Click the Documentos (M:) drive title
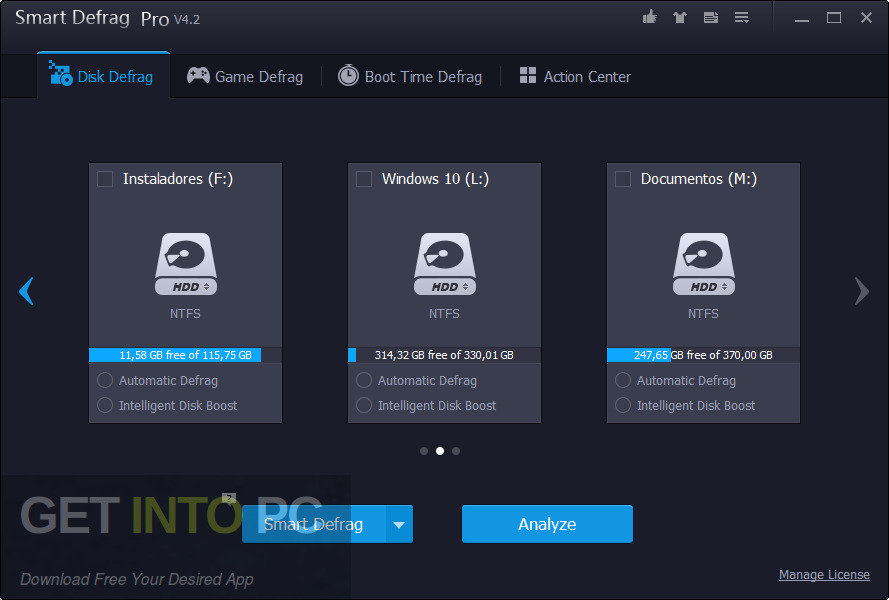 (699, 179)
